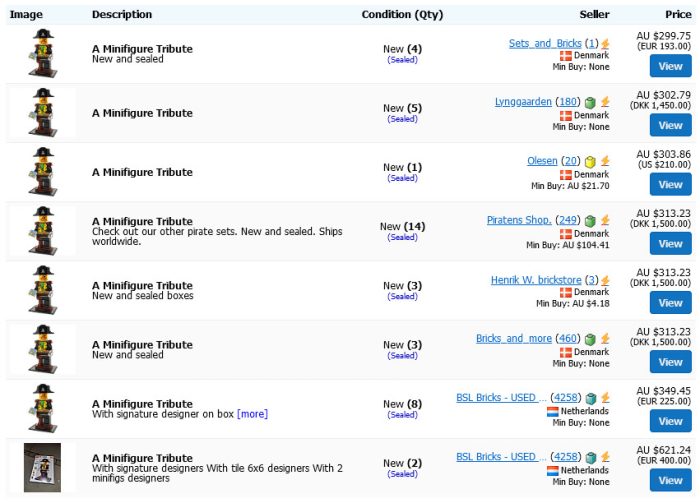Open Lynggaarden's feedback score (180)

pos(568,102)
